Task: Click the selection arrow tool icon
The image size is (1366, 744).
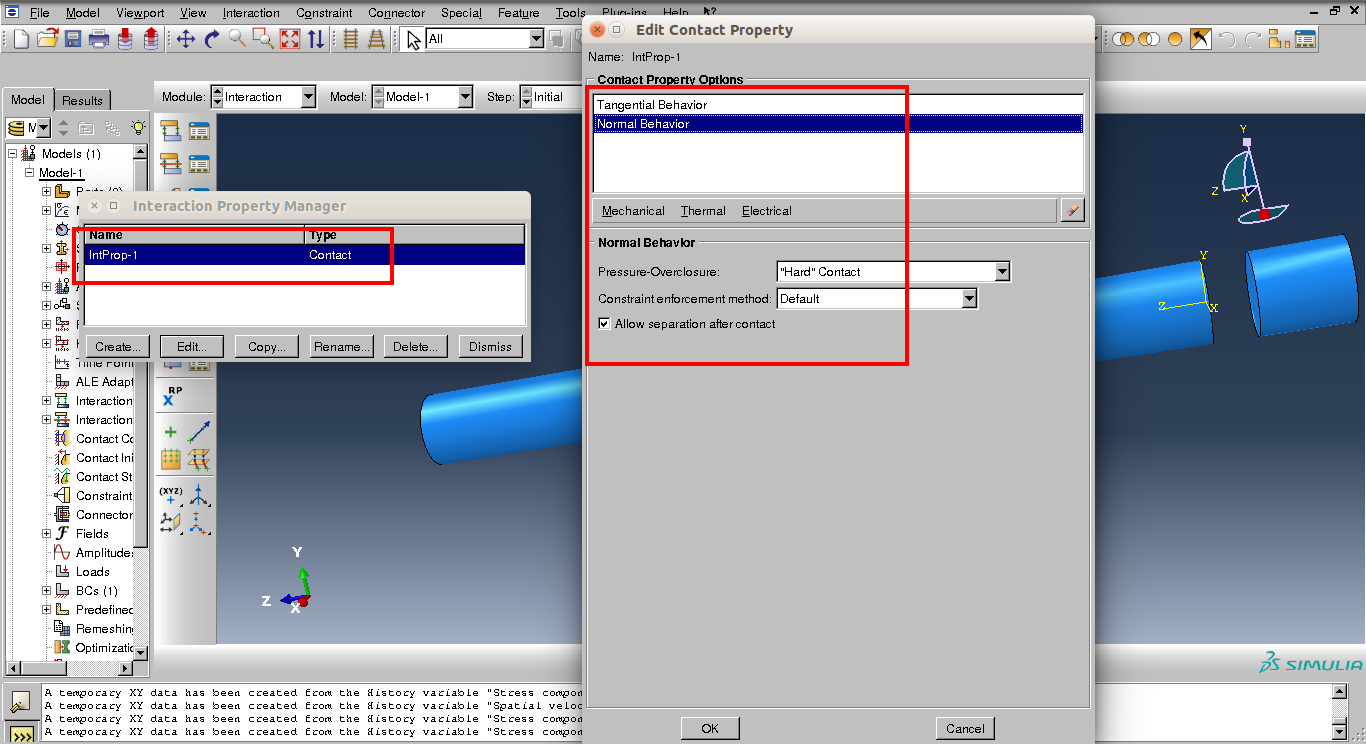Action: pos(414,39)
